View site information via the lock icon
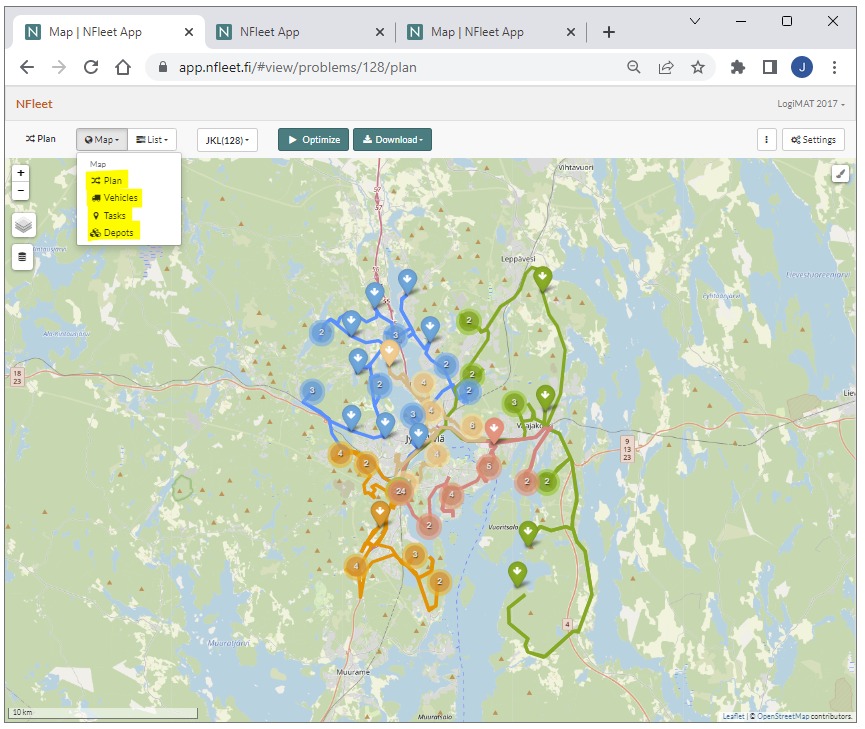865x729 pixels. pyautogui.click(x=162, y=67)
